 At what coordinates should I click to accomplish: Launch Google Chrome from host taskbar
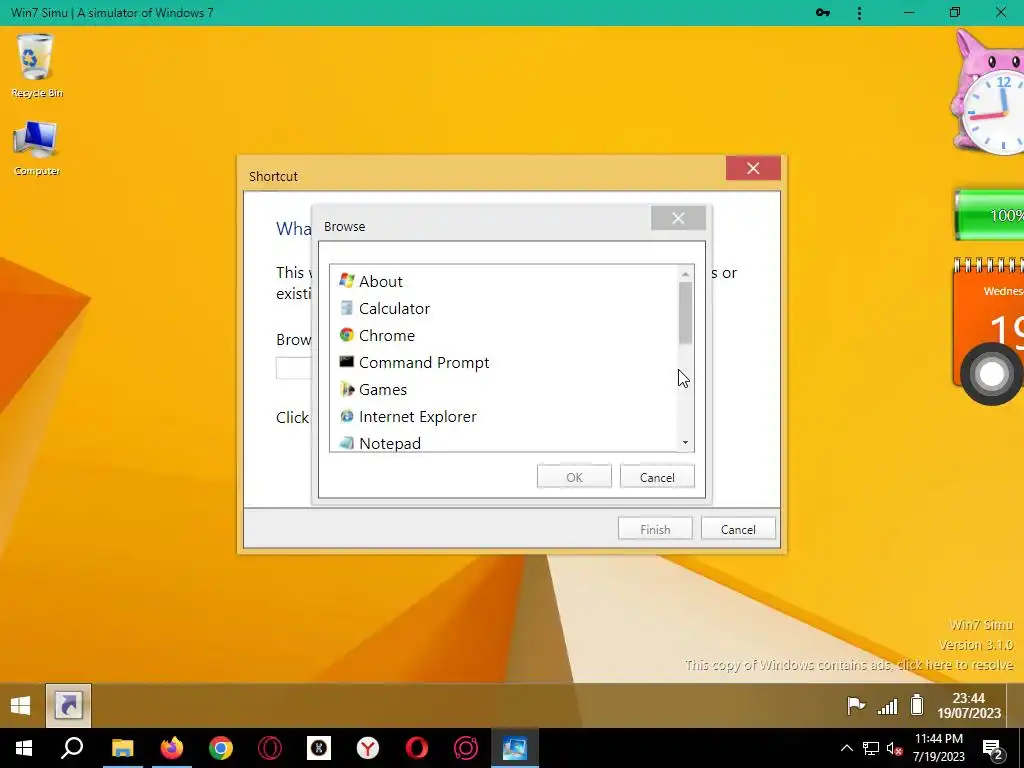click(x=221, y=748)
